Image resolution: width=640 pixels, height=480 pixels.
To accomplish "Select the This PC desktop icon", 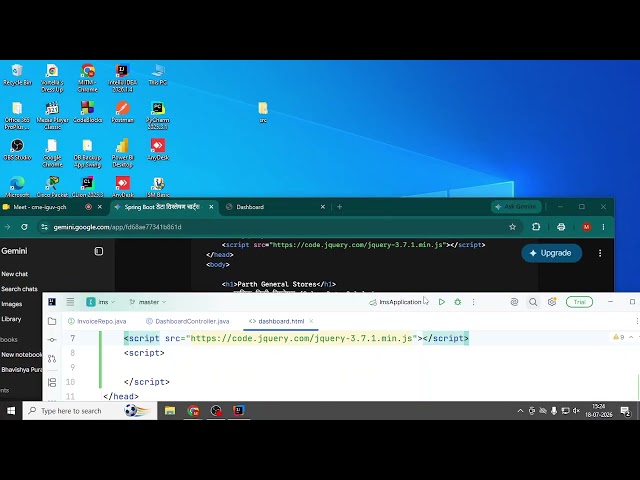I will tap(158, 75).
